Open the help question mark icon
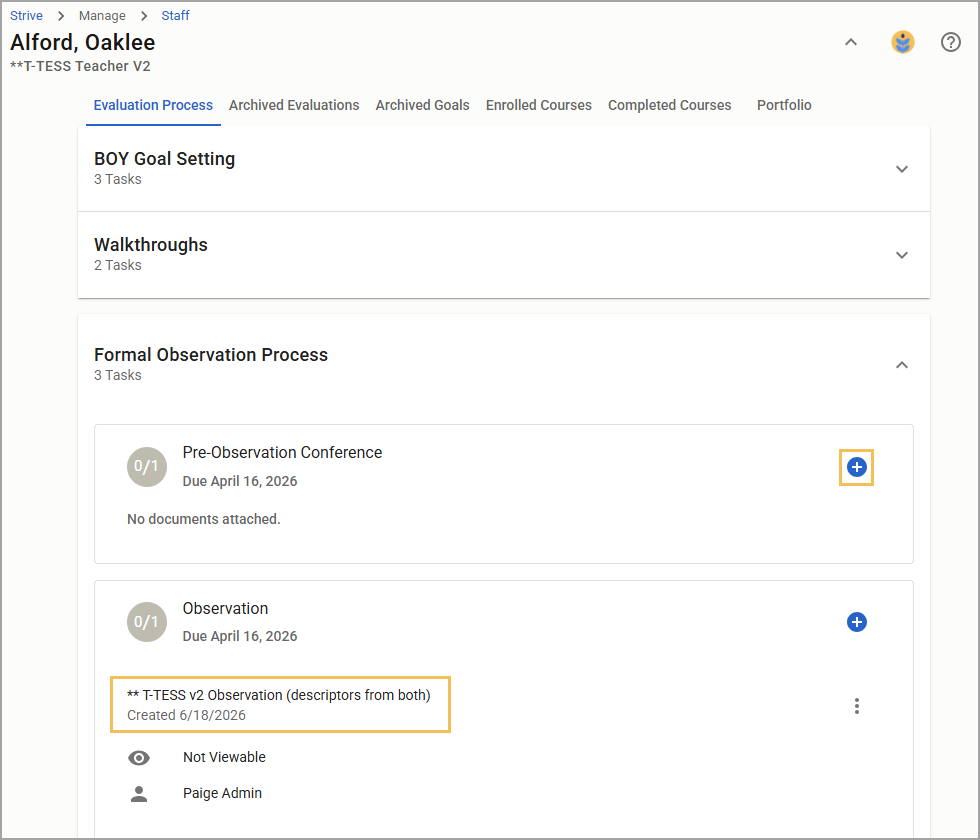 [x=951, y=42]
